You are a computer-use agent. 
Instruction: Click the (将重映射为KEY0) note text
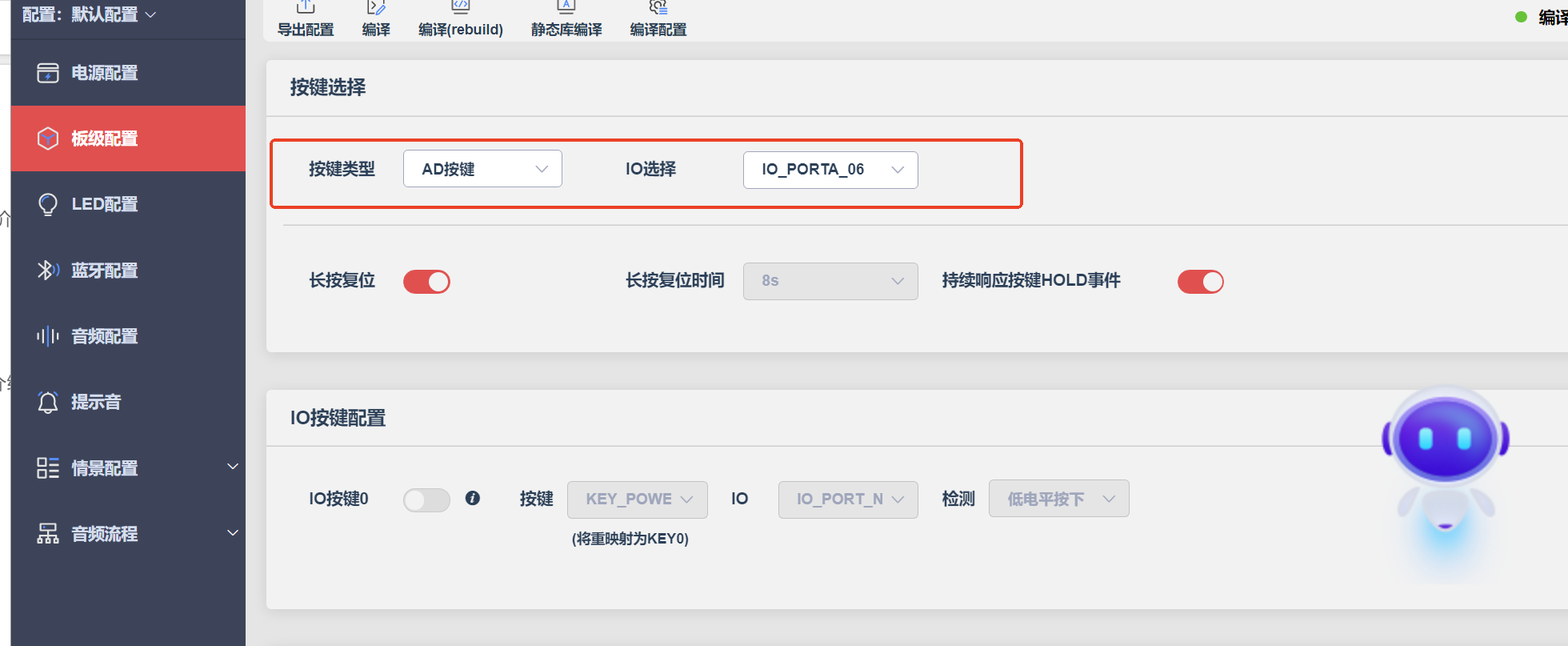(630, 539)
